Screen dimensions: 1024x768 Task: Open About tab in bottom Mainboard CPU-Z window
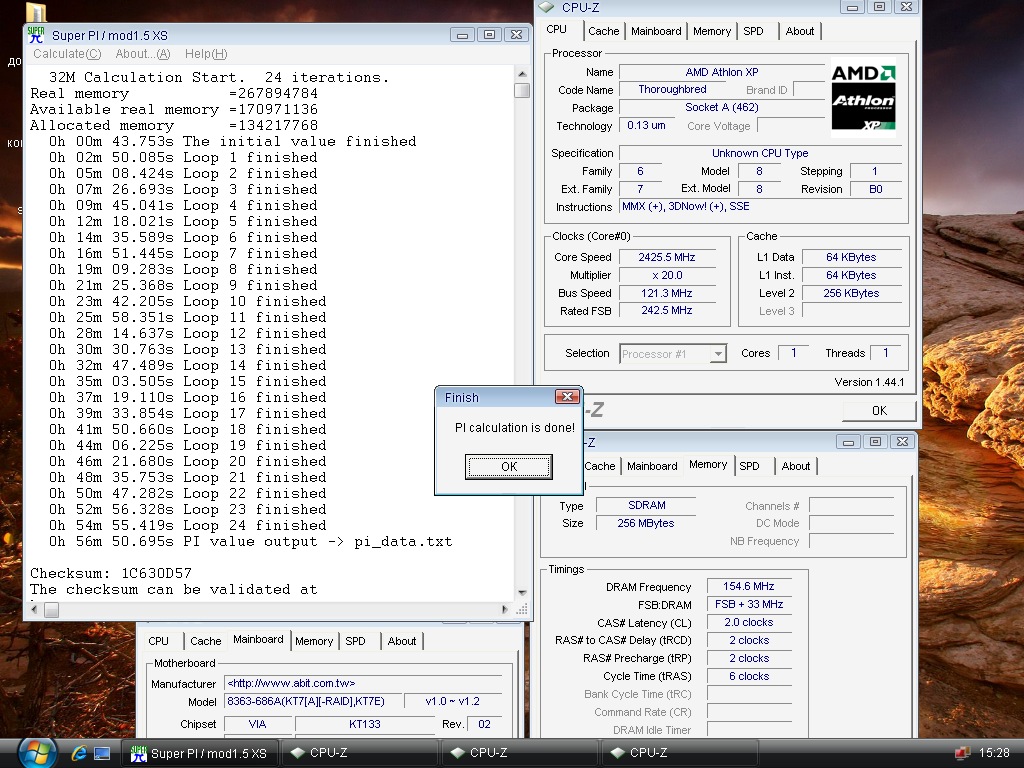tap(402, 641)
